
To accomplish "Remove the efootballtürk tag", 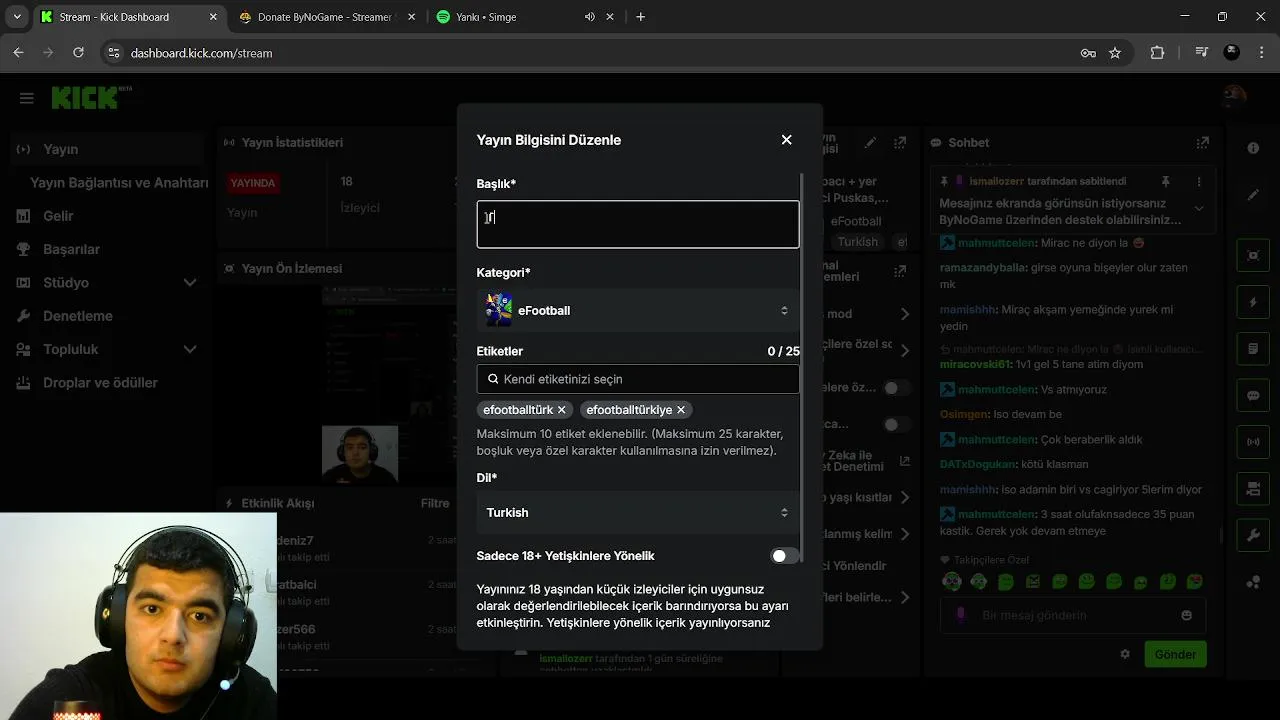I will pyautogui.click(x=562, y=410).
